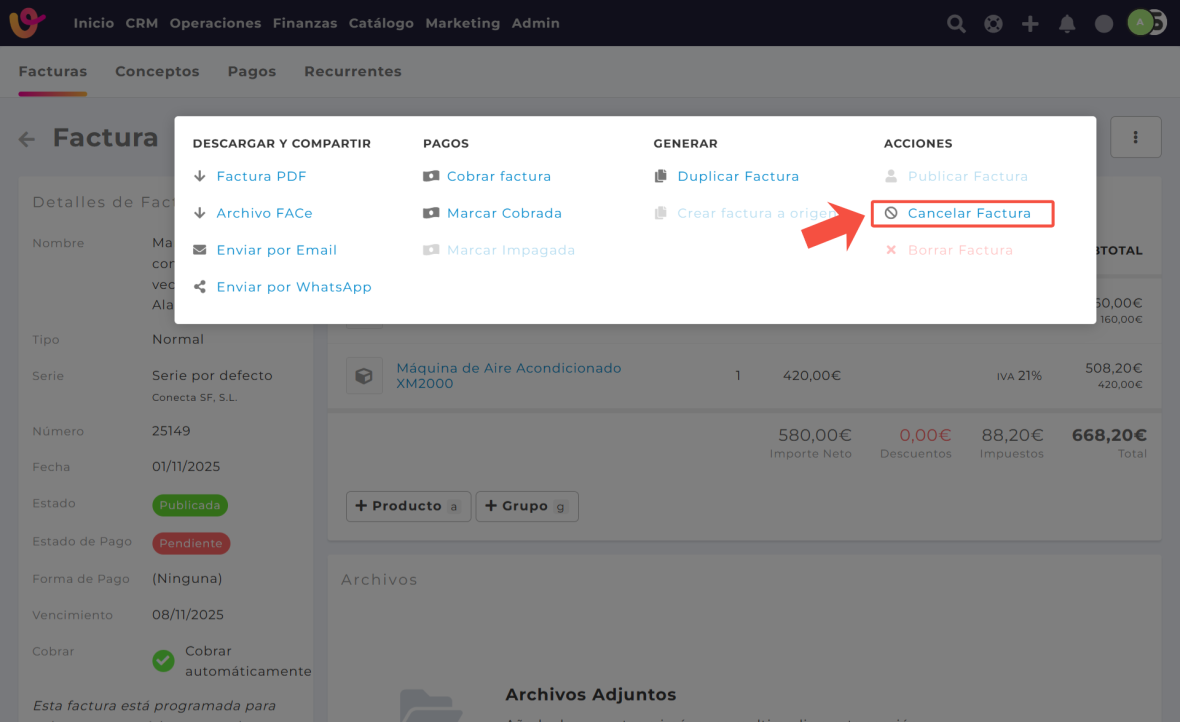1180x722 pixels.
Task: Click the app logo in top left
Action: click(x=27, y=22)
